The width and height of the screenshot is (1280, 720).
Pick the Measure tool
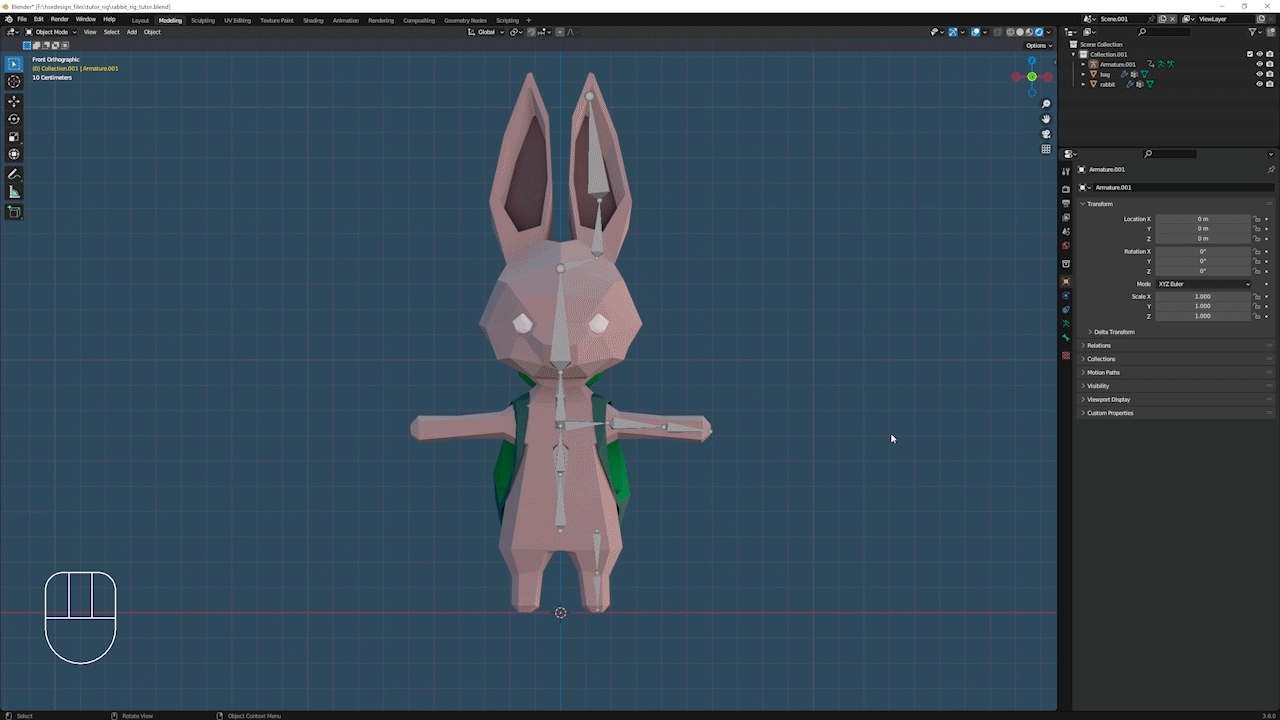(x=14, y=192)
